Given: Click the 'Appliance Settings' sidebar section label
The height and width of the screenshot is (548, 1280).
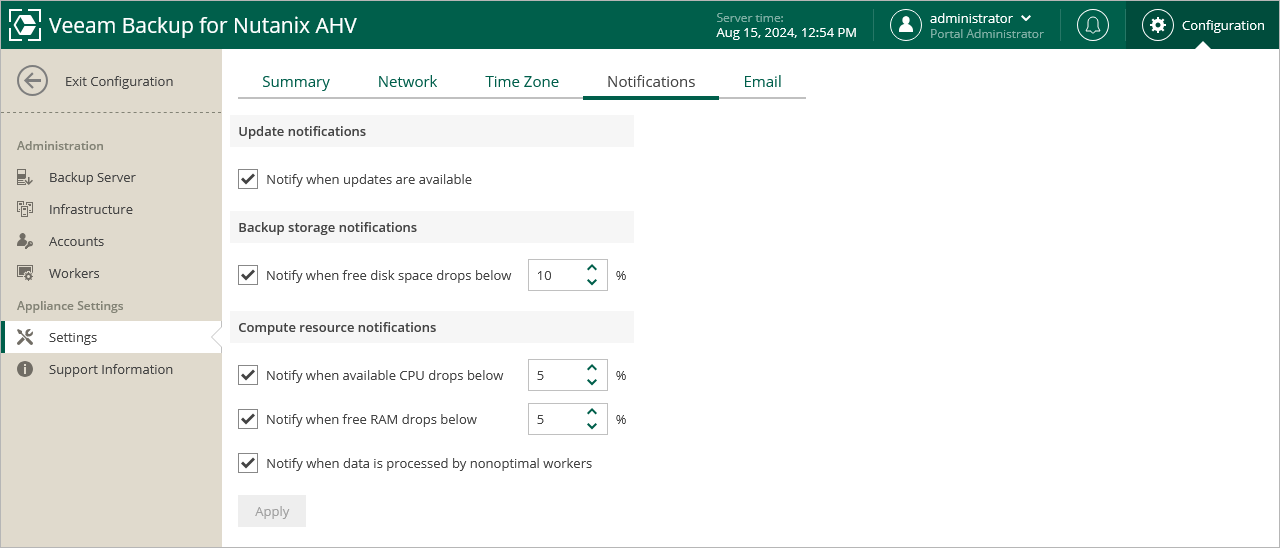Looking at the screenshot, I should 70,305.
